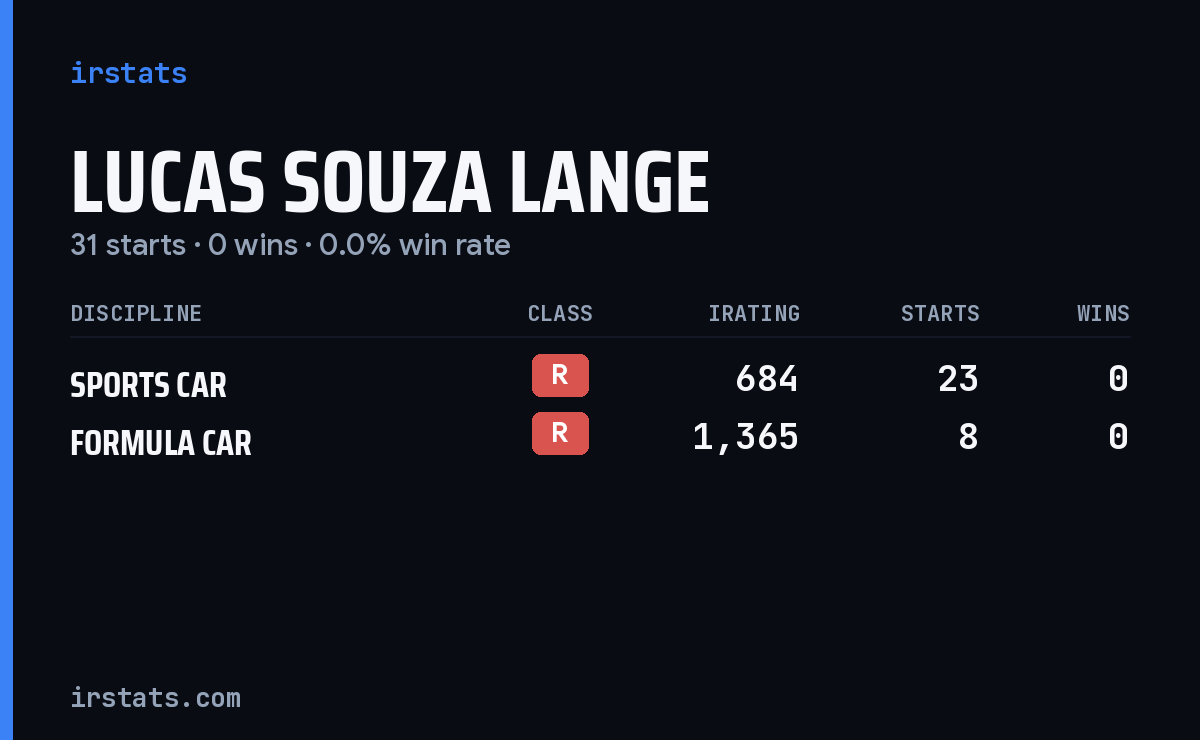The height and width of the screenshot is (740, 1200).
Task: Click the blue accent bar on left edge
Action: (x=6, y=370)
